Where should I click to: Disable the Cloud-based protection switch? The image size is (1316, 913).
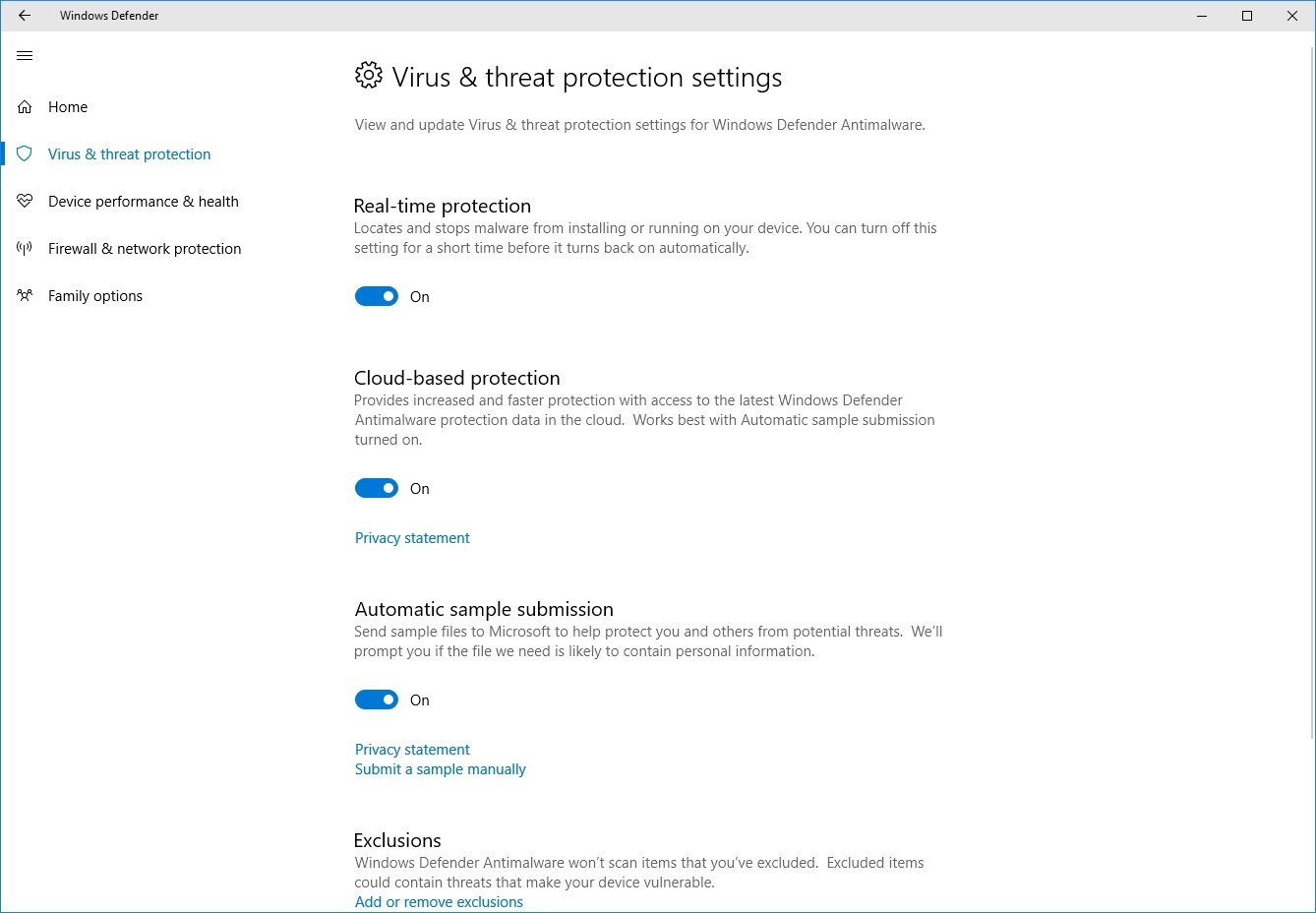[x=377, y=488]
